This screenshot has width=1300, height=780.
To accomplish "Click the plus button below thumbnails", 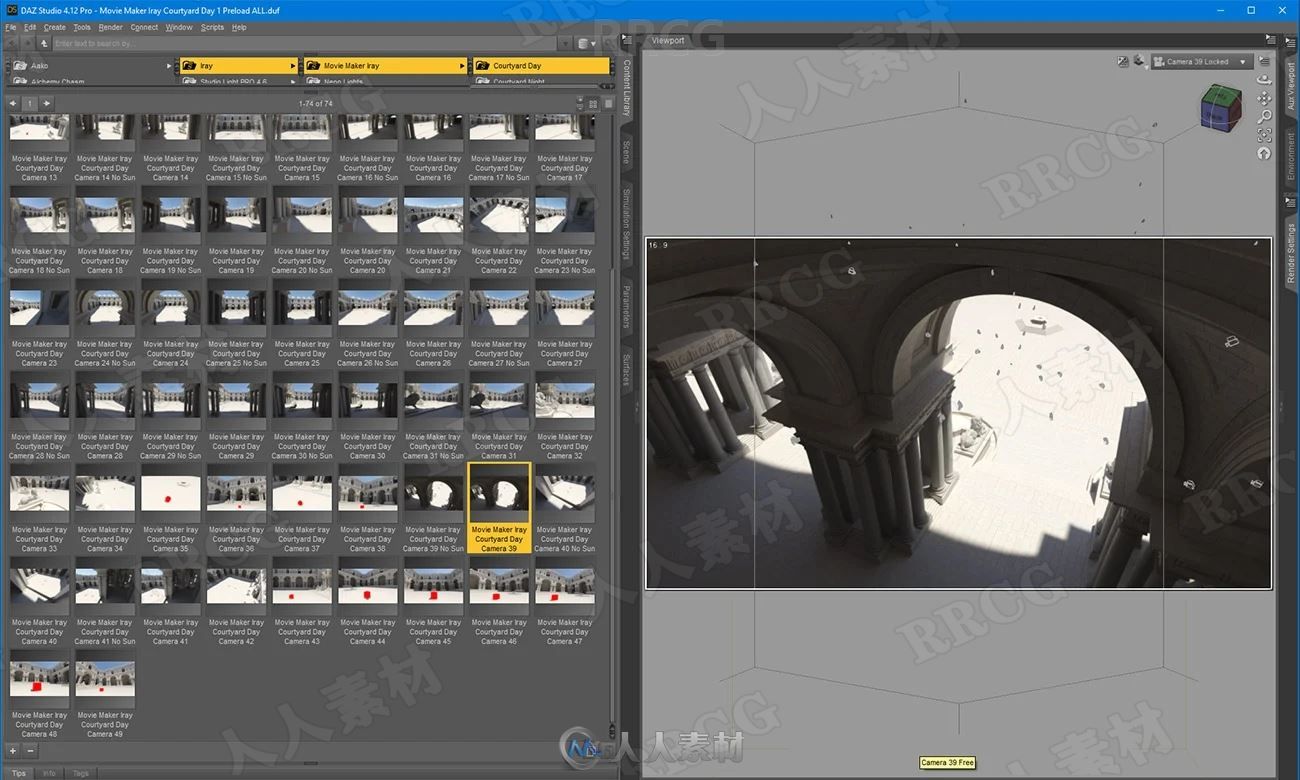I will click(13, 750).
